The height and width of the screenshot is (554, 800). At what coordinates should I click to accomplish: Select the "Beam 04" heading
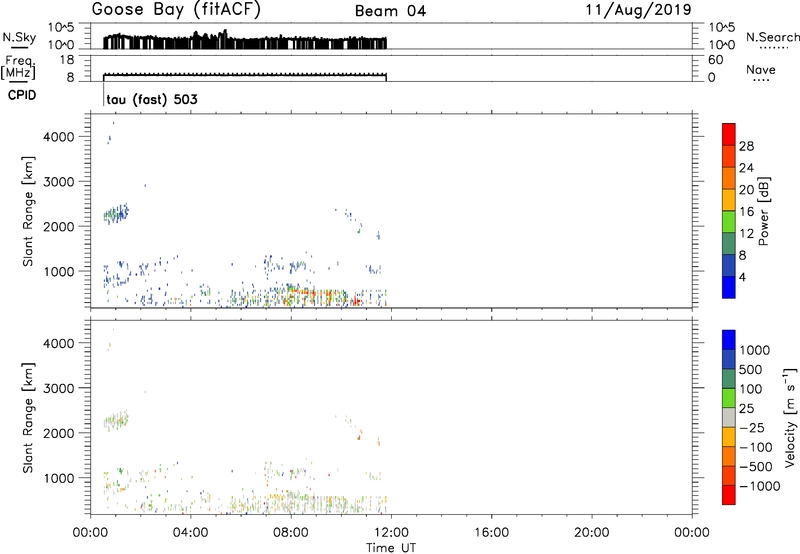(x=390, y=11)
